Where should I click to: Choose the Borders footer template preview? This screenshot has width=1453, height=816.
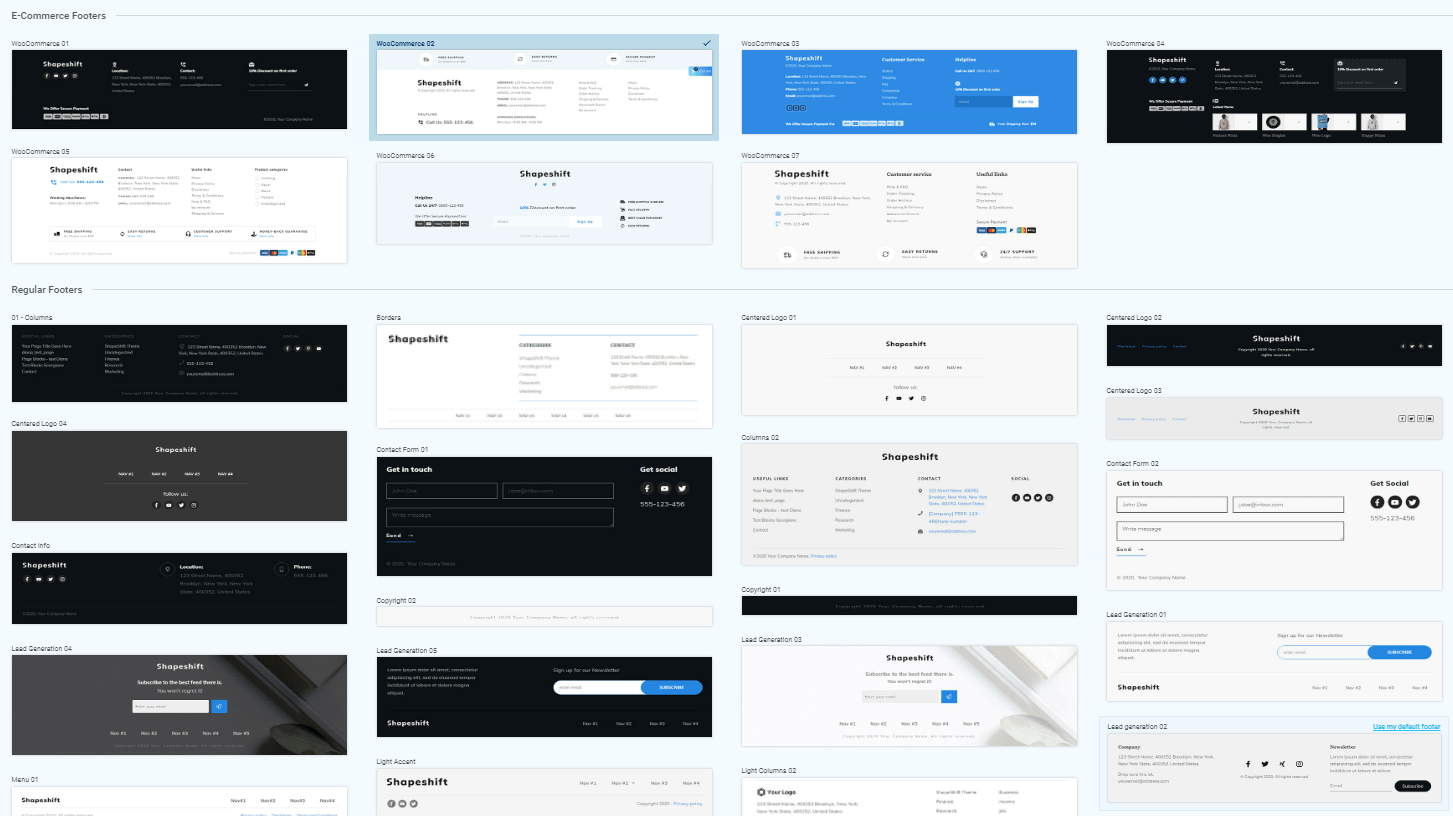544,377
